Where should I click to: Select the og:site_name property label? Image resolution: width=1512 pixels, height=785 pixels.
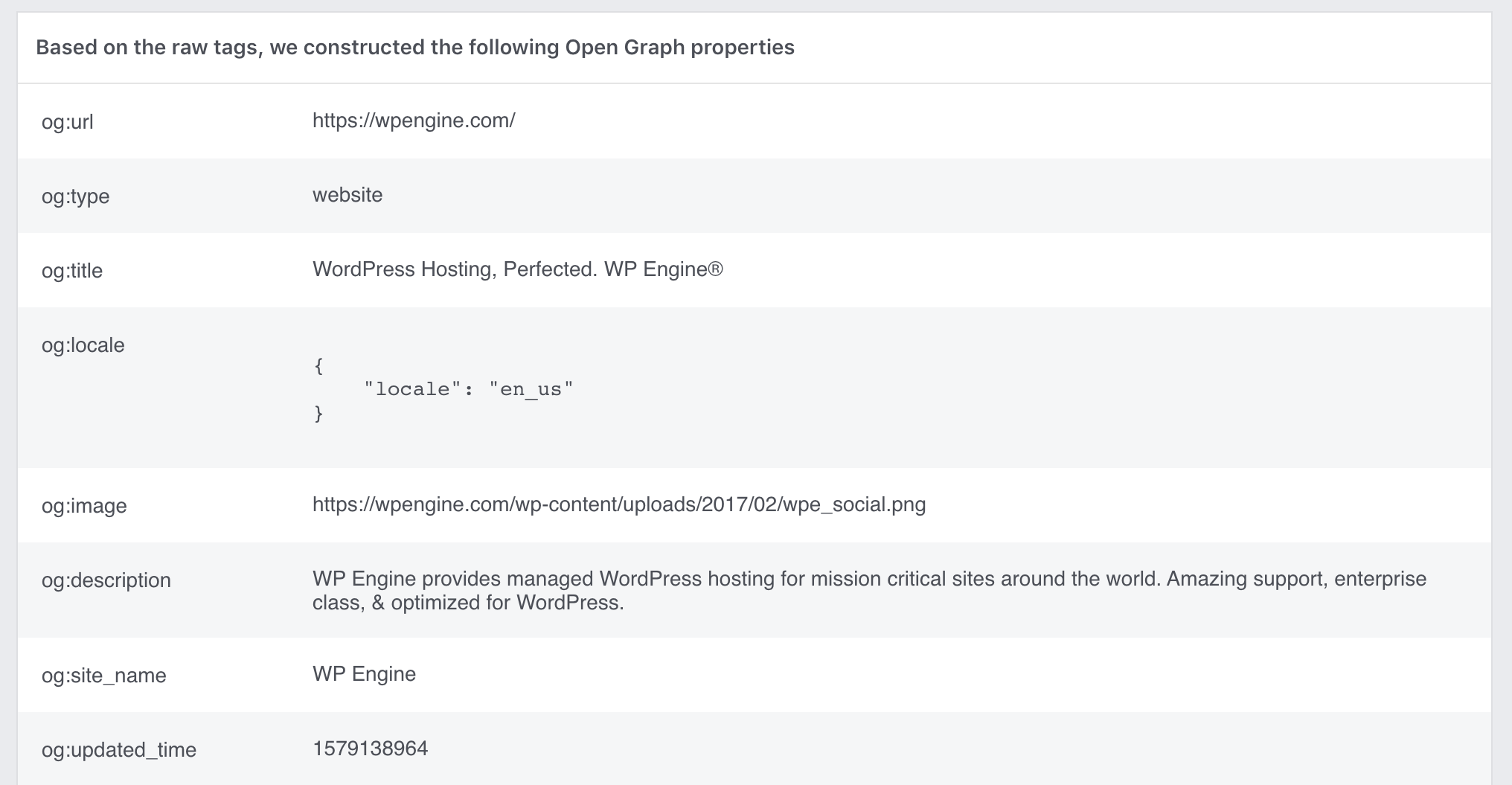pos(103,676)
